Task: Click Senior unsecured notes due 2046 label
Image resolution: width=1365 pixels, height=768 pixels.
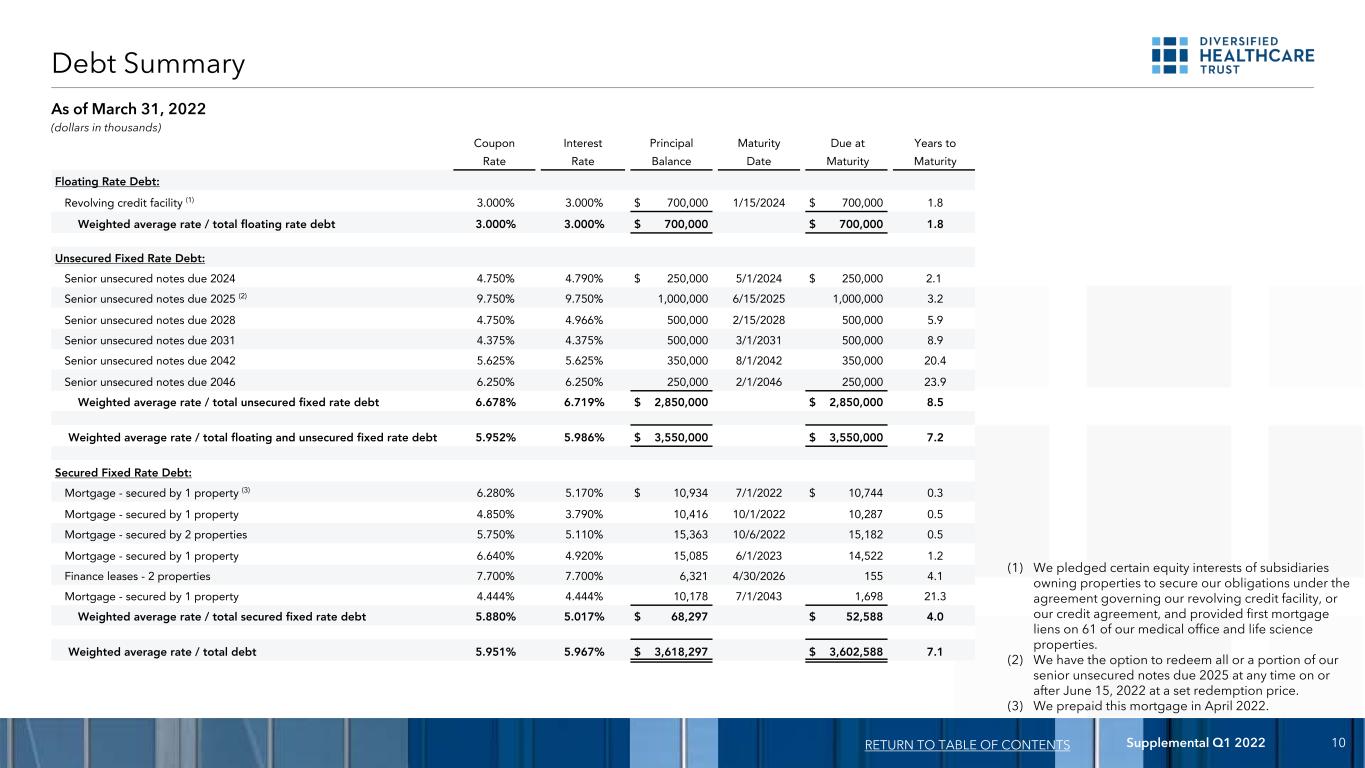Action: [150, 381]
